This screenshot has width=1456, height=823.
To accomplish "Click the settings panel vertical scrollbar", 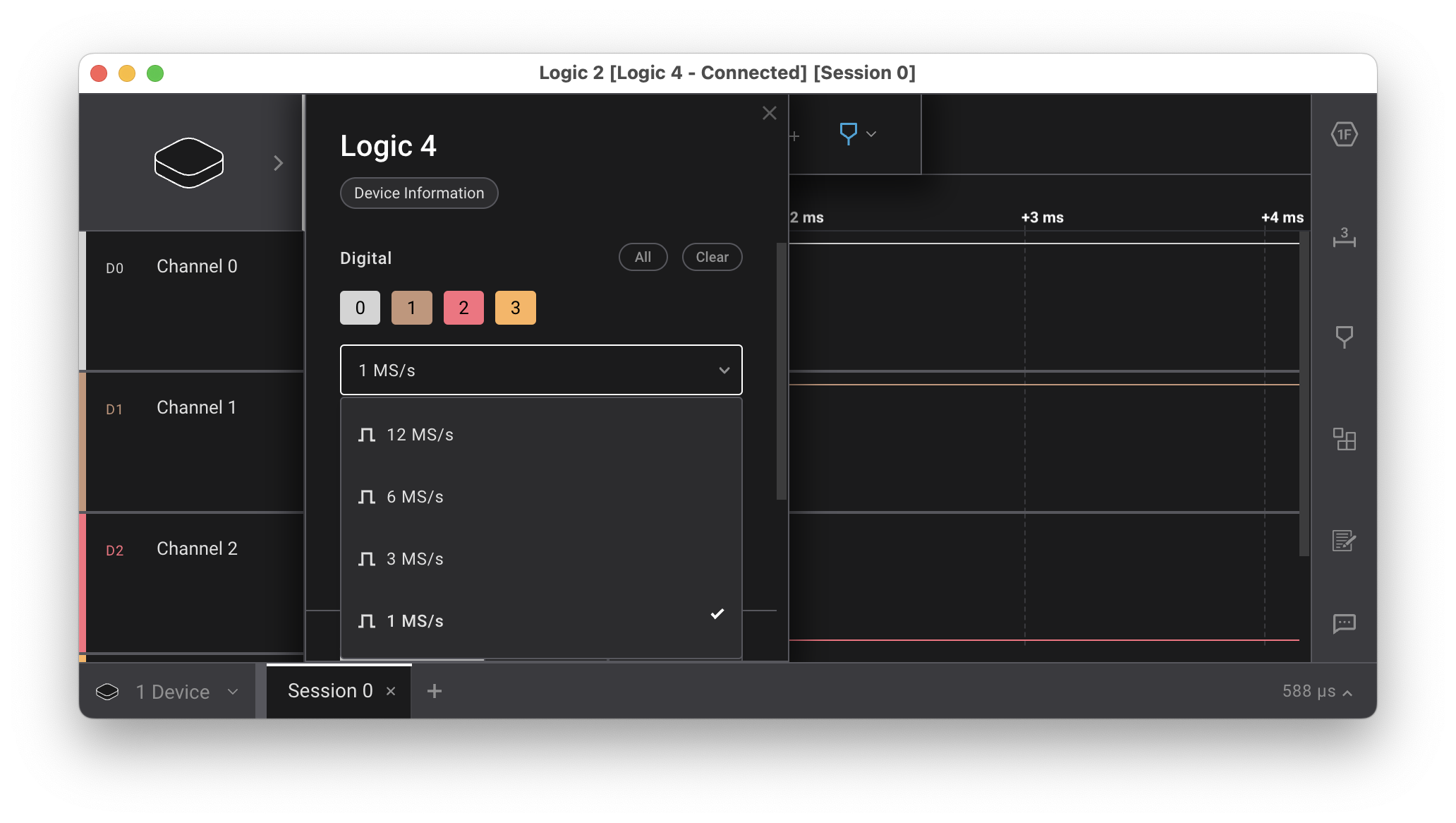I will pyautogui.click(x=781, y=371).
